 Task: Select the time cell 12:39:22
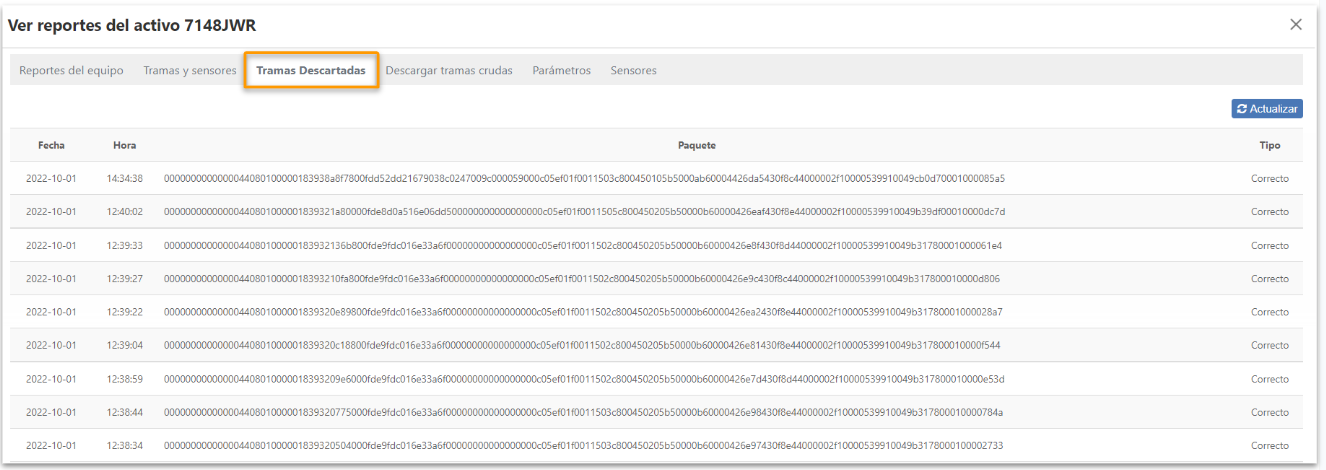[x=125, y=312]
